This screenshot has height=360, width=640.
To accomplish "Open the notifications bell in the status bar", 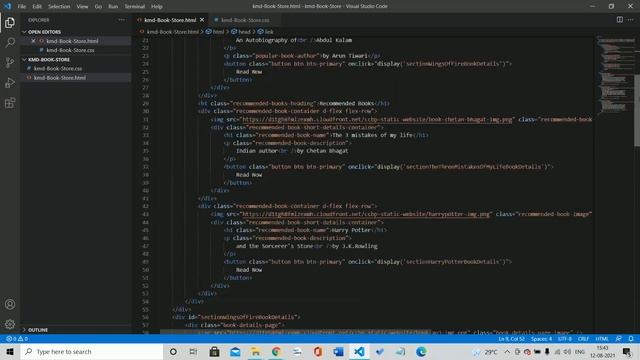I will [631, 339].
